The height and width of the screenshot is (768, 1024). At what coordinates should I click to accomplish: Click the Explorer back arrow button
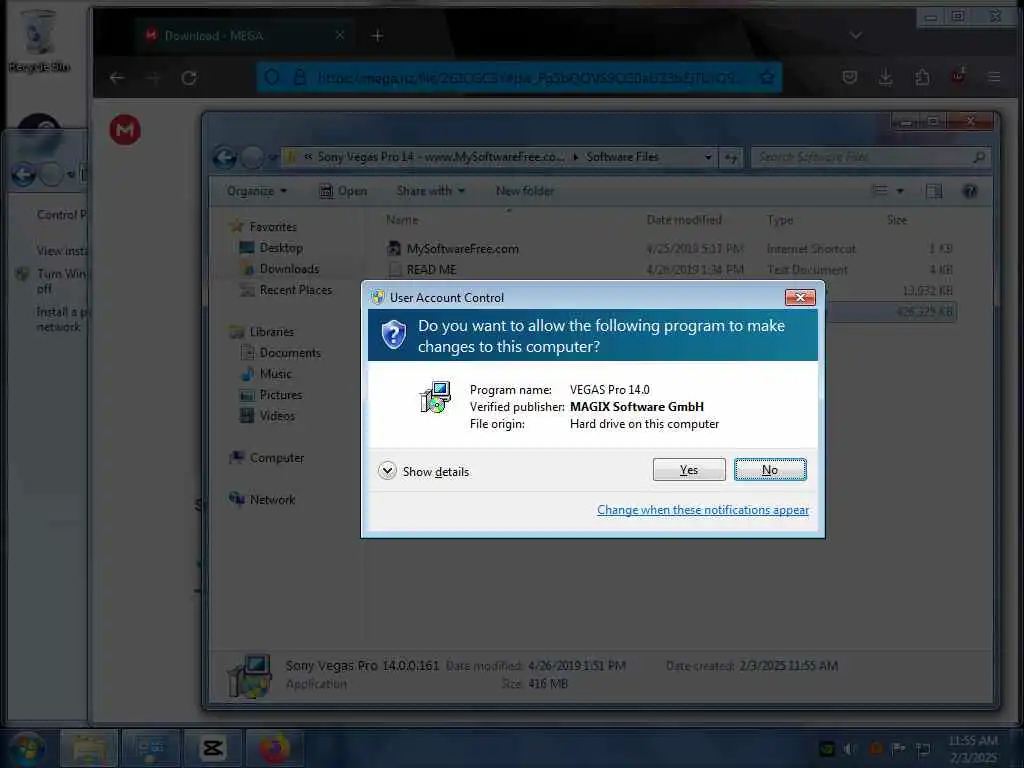click(225, 157)
